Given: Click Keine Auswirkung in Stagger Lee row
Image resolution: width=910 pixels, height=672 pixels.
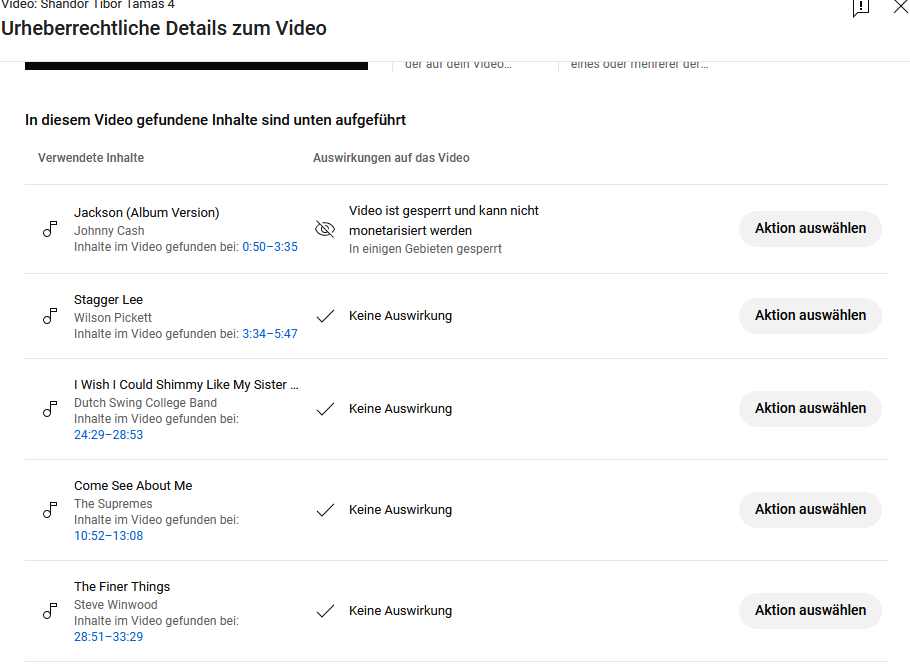Looking at the screenshot, I should [x=400, y=316].
